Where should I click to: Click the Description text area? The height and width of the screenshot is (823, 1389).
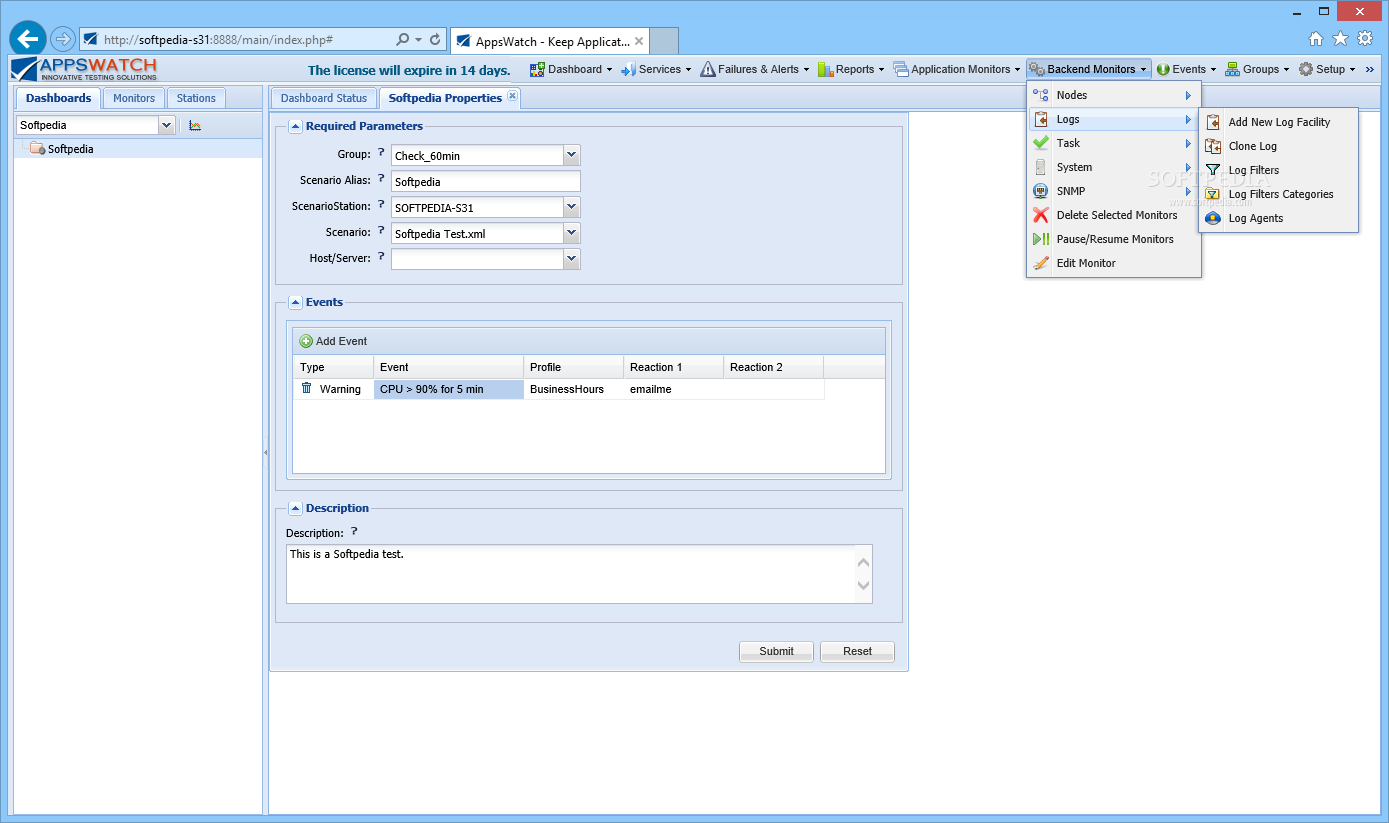[579, 574]
